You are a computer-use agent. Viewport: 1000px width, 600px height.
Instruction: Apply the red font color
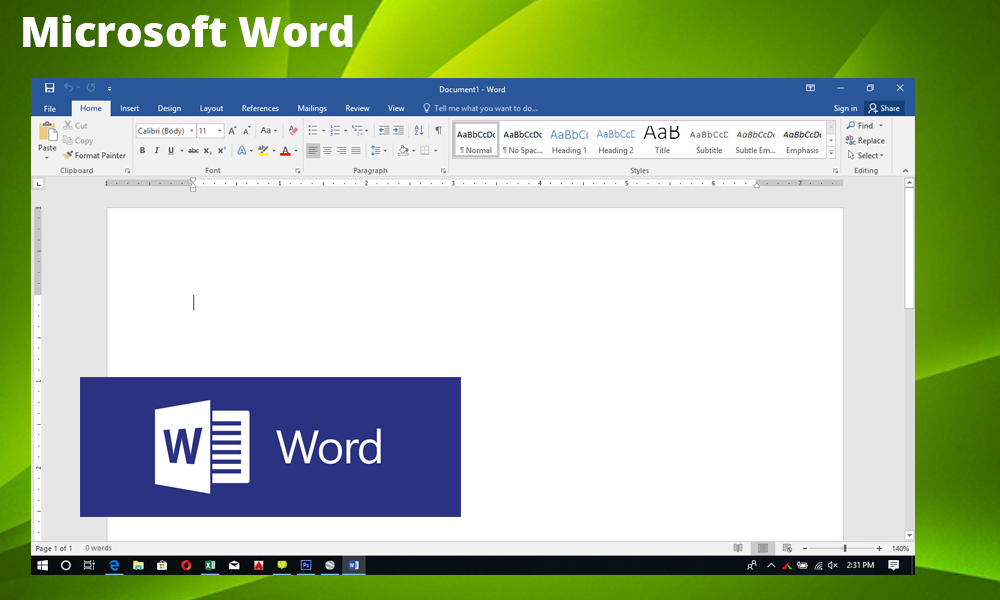tap(285, 151)
